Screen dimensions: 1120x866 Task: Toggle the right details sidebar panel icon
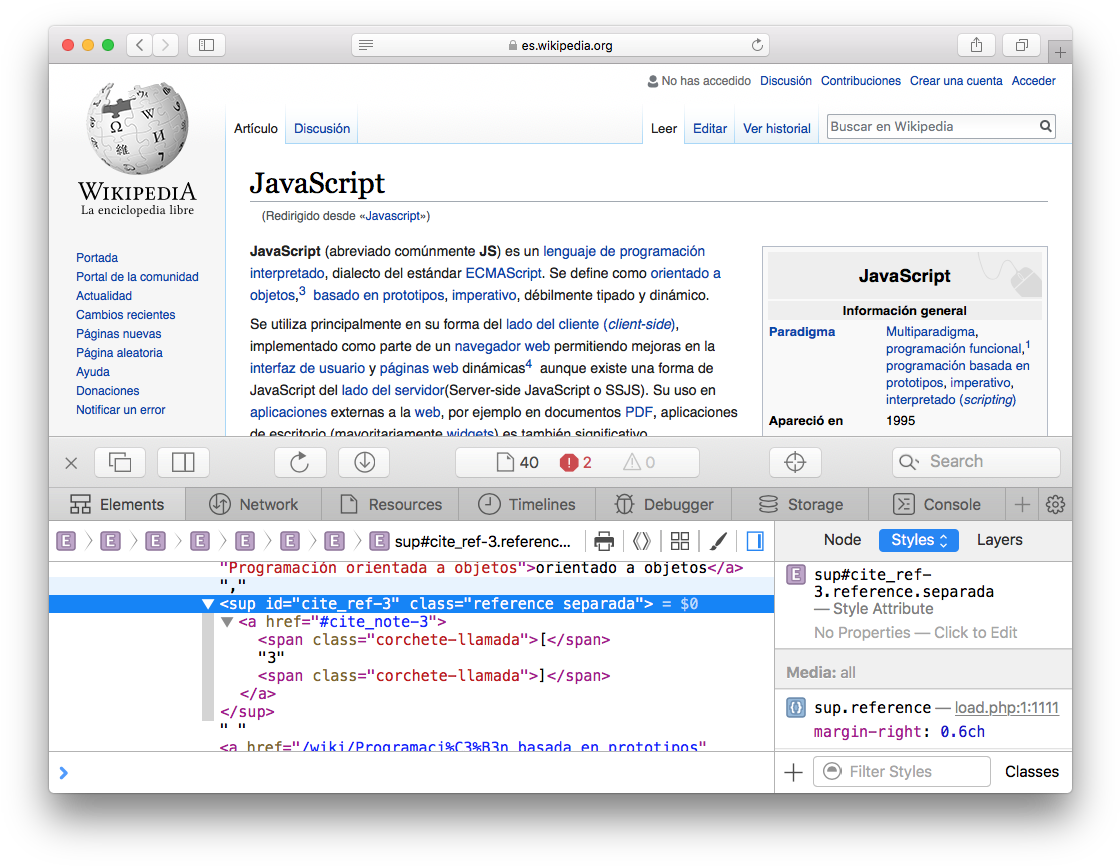pos(755,540)
